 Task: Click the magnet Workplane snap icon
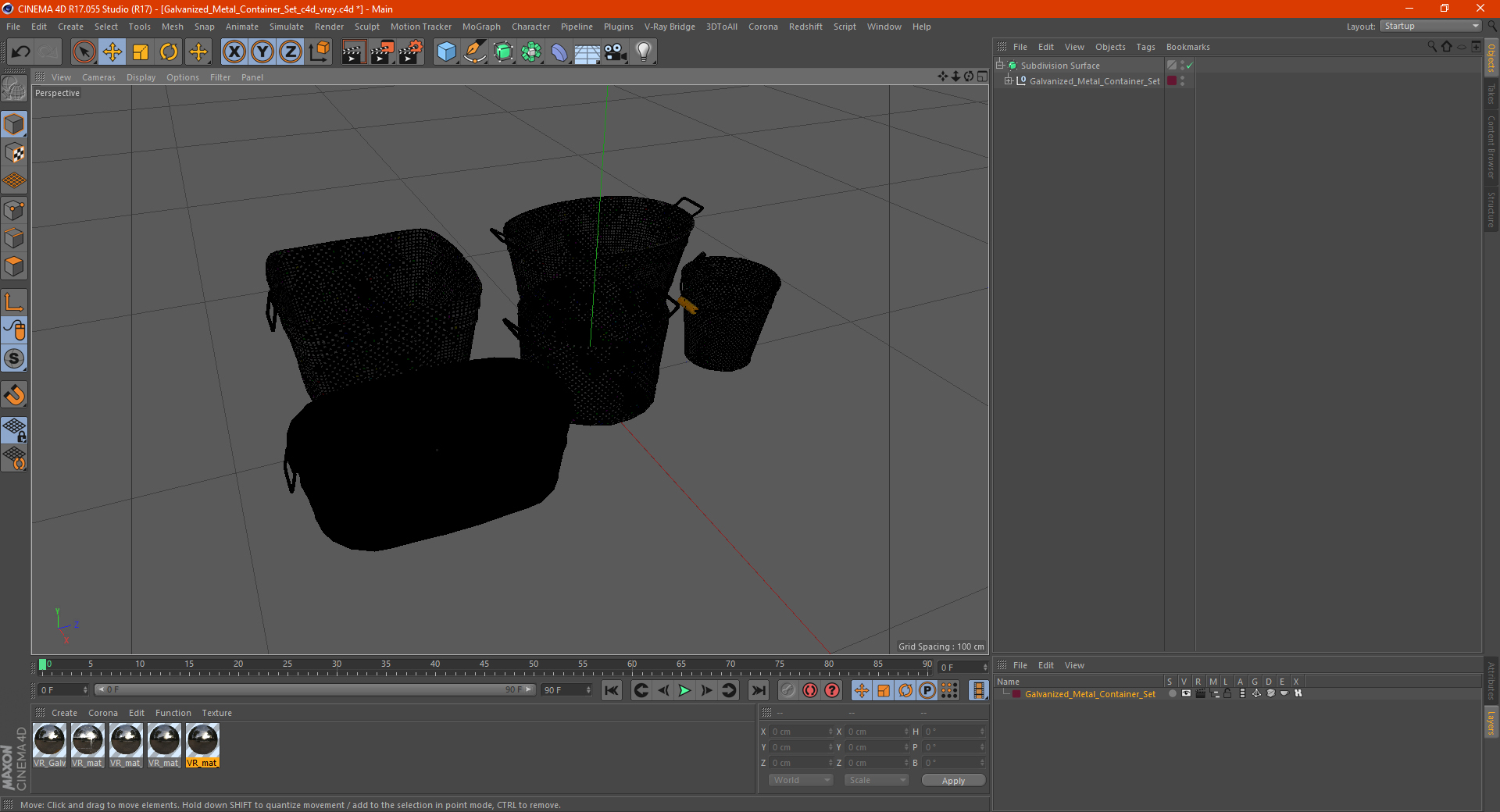pyautogui.click(x=15, y=395)
